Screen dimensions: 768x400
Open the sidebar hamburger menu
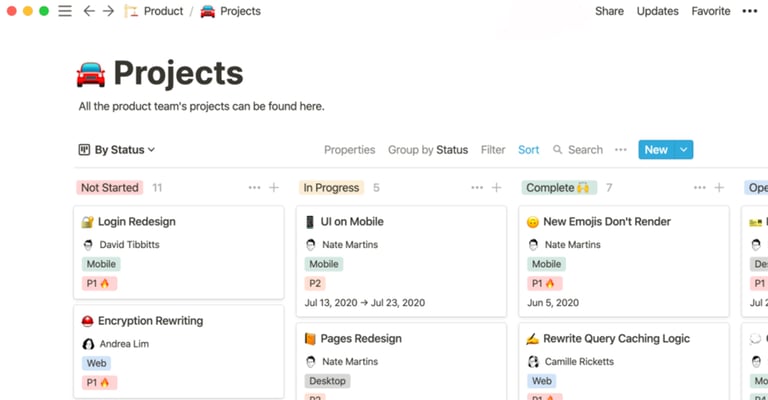65,11
